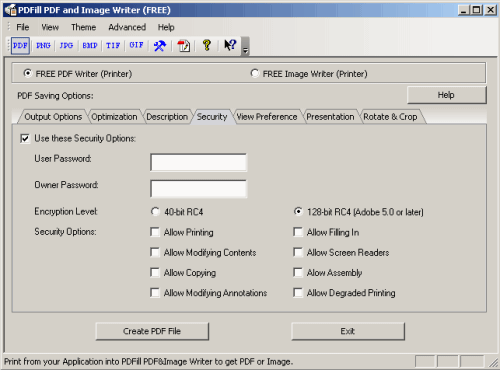Select the BMP output toolbar icon
Image resolution: width=500 pixels, height=370 pixels.
90,45
